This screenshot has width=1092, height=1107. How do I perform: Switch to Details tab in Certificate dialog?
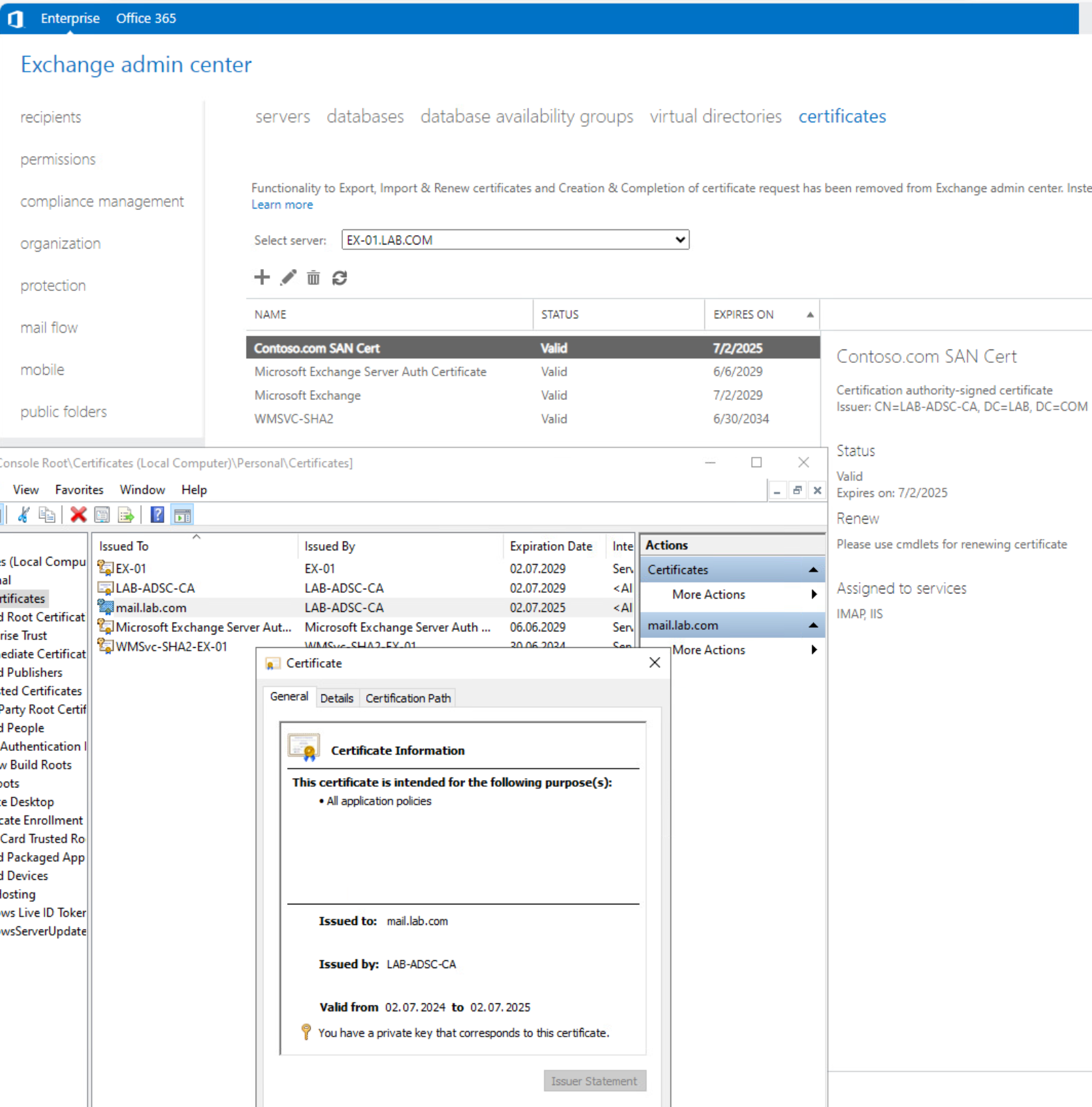pyautogui.click(x=336, y=698)
